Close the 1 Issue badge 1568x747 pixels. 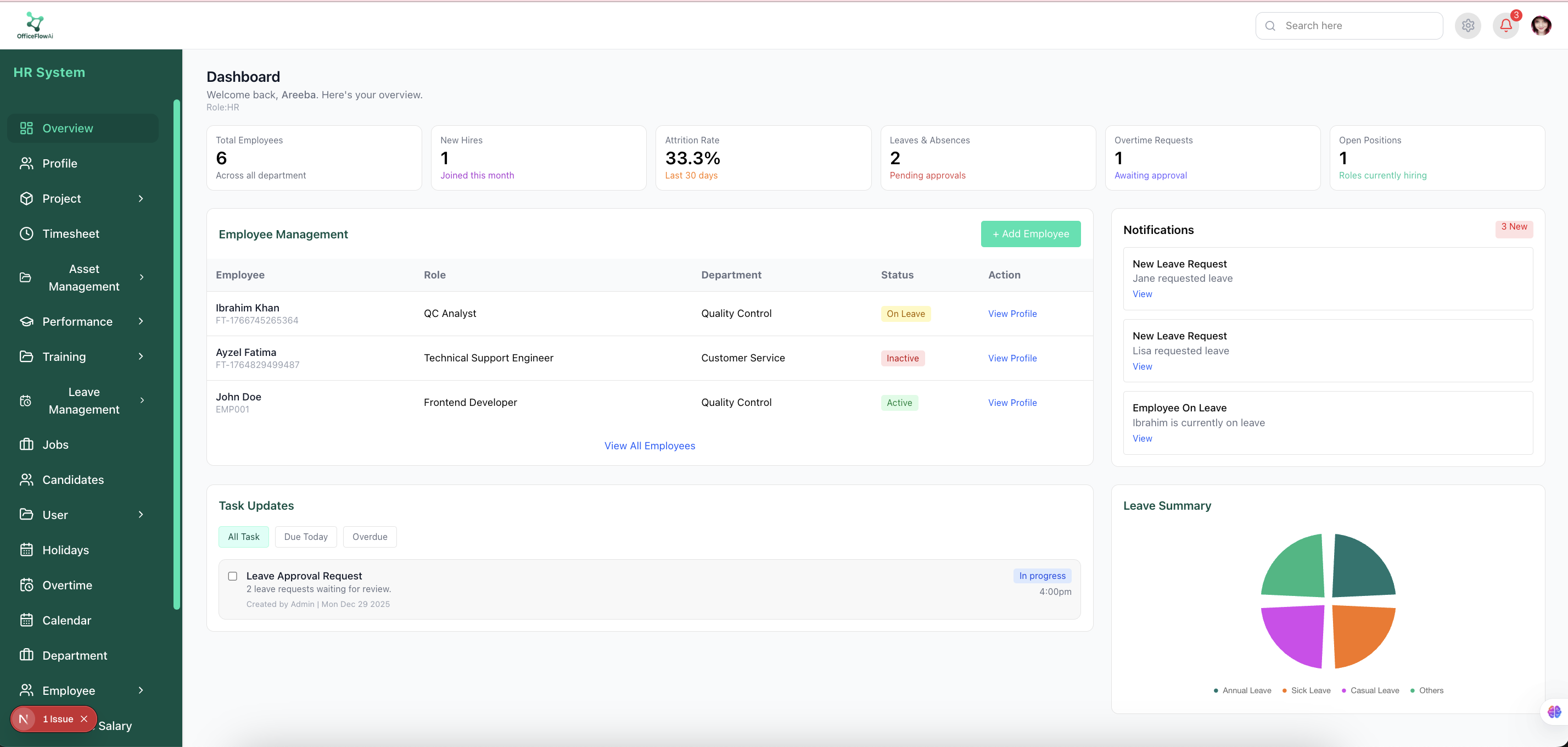(x=84, y=719)
